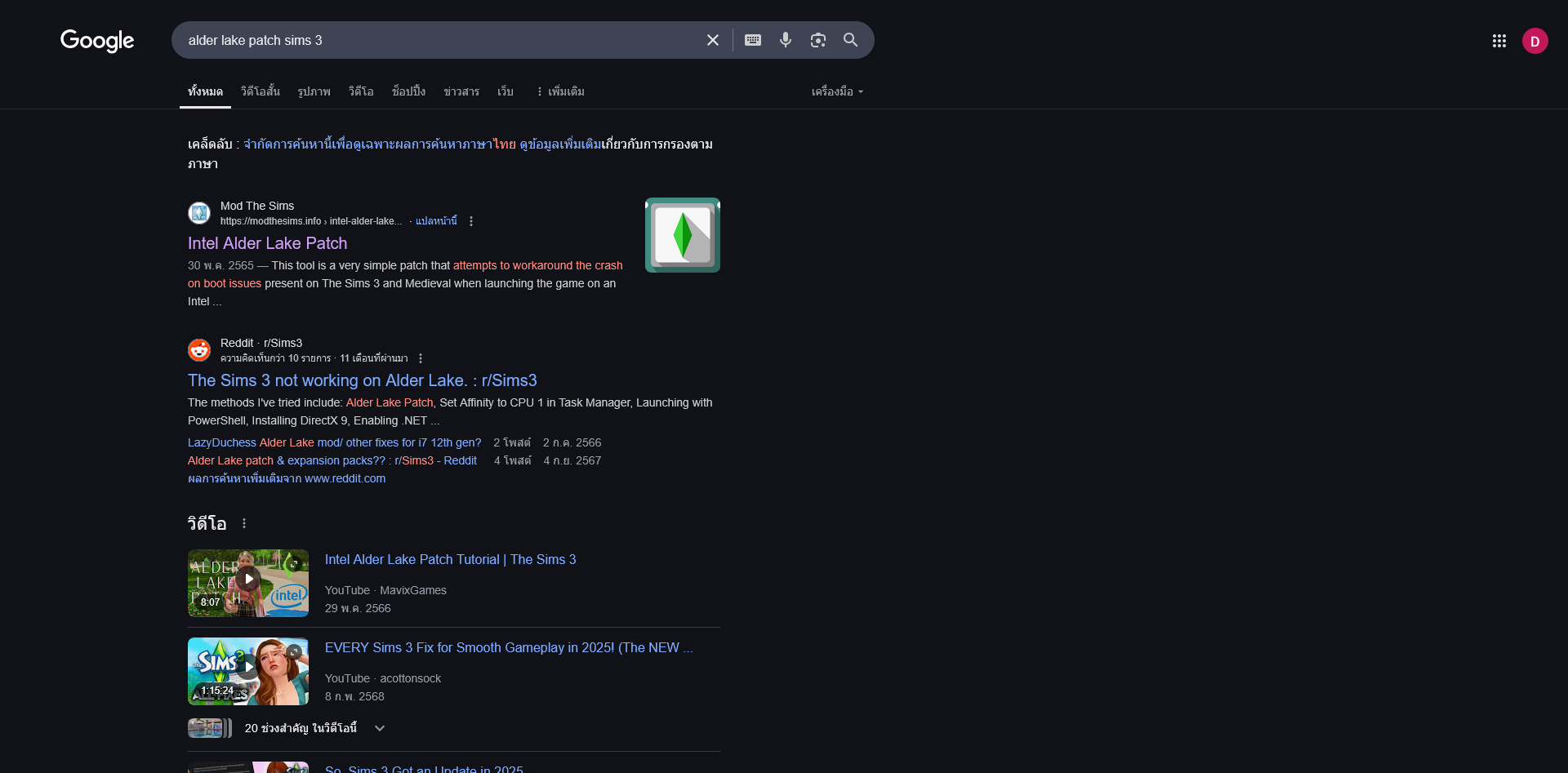Start voice search with microphone icon
This screenshot has width=1568, height=773.
click(x=786, y=40)
